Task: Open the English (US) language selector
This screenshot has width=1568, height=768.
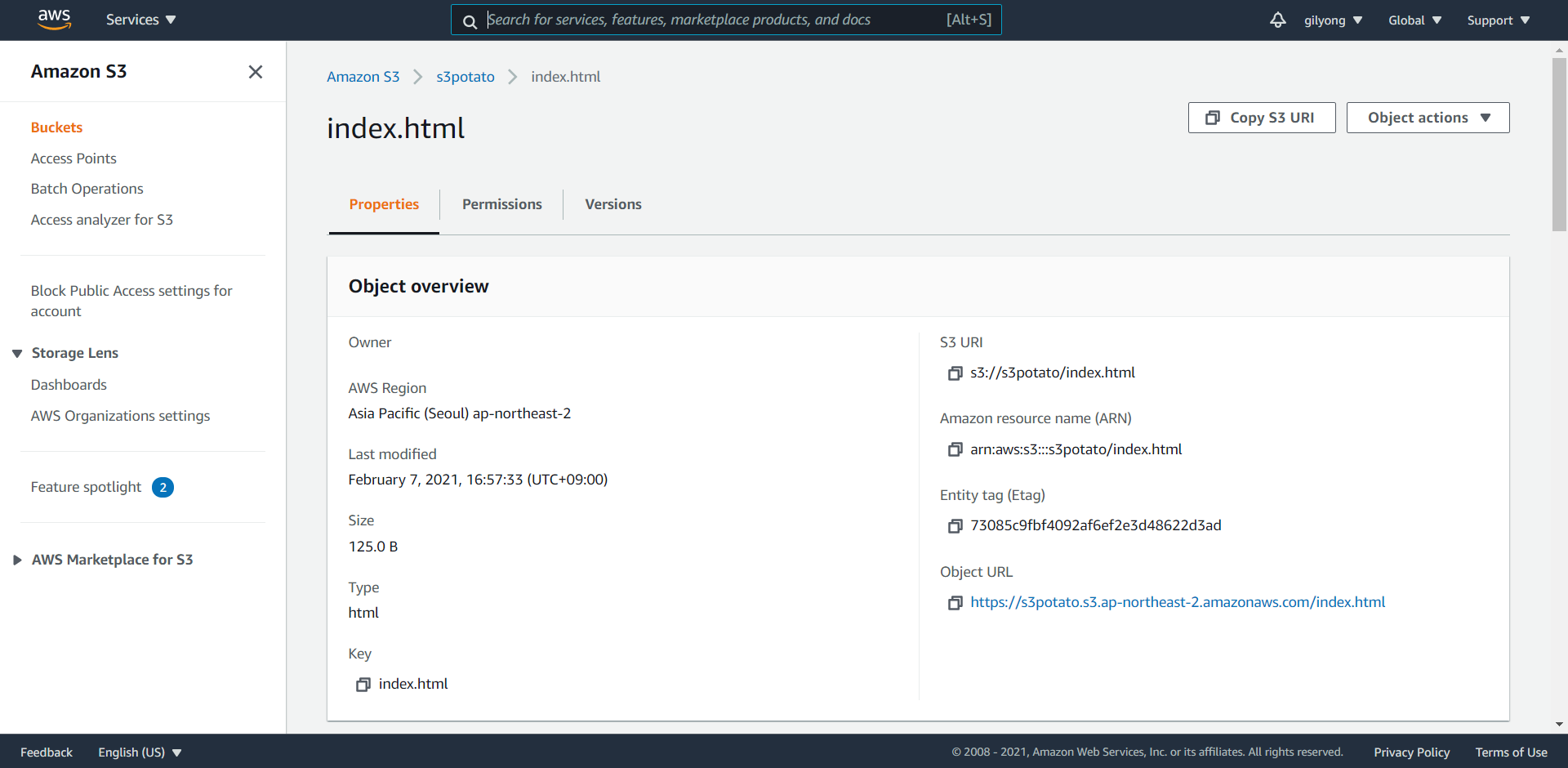Action: [x=140, y=752]
